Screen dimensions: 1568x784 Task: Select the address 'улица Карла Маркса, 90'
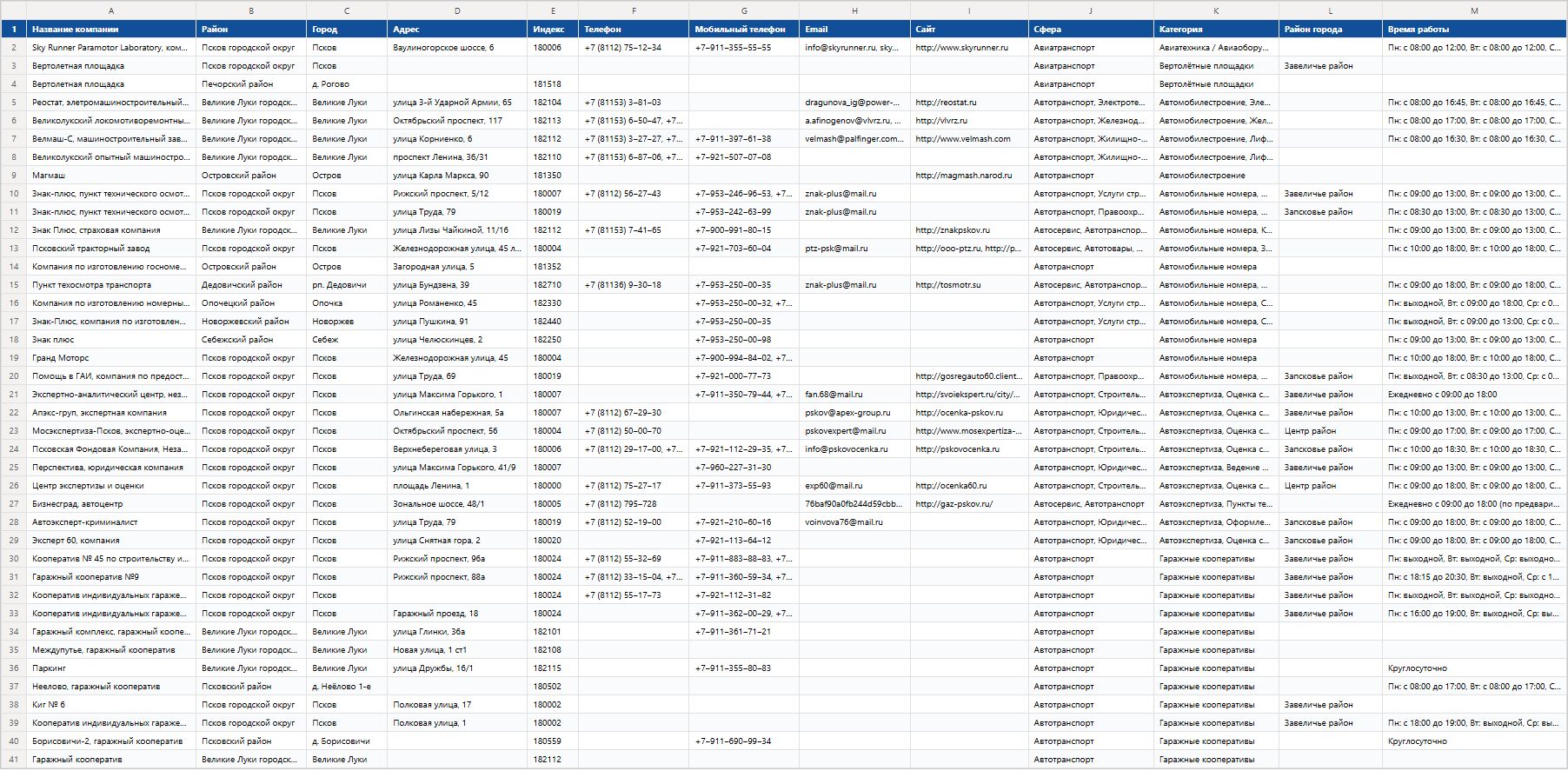457,176
